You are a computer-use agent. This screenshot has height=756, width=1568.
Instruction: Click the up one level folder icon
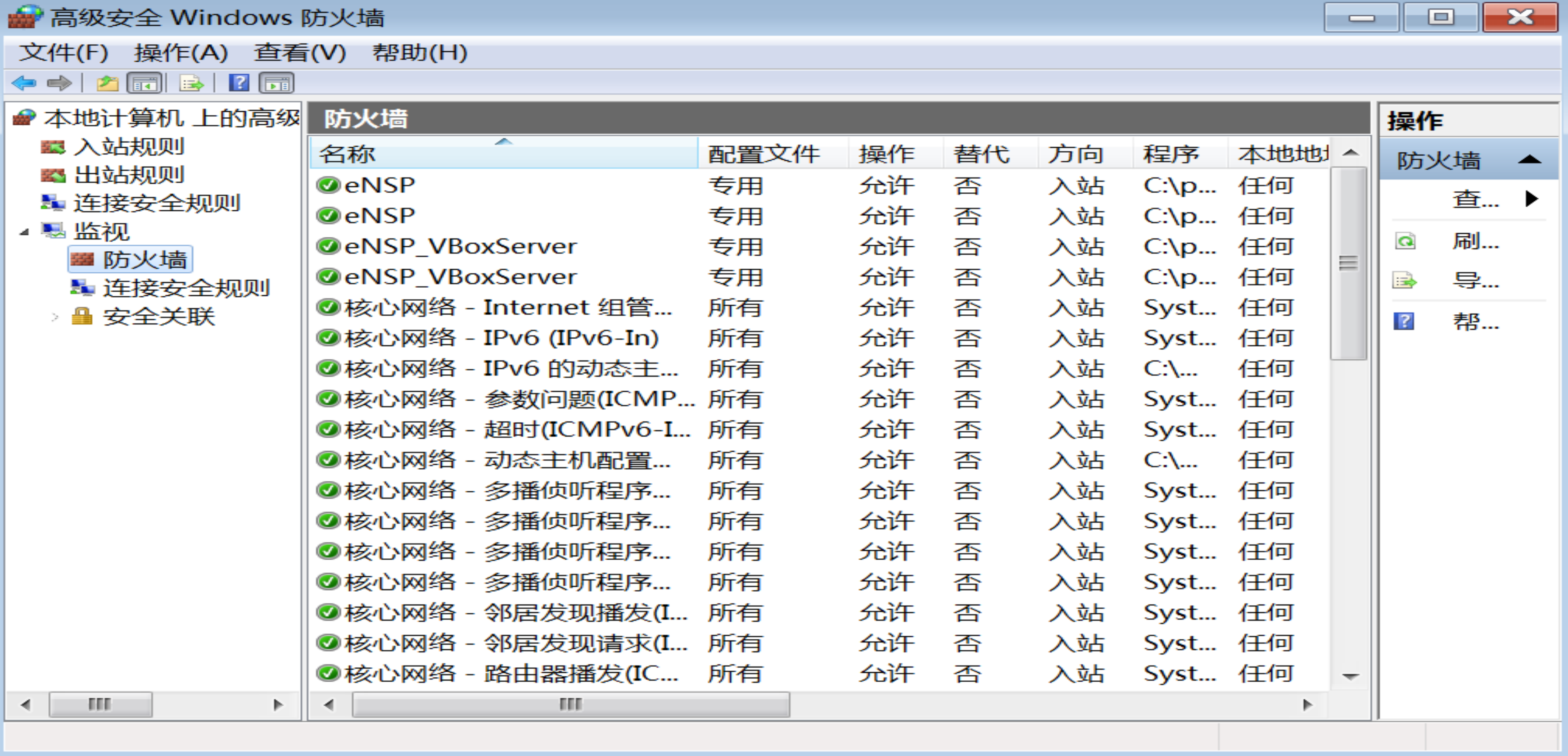[108, 84]
